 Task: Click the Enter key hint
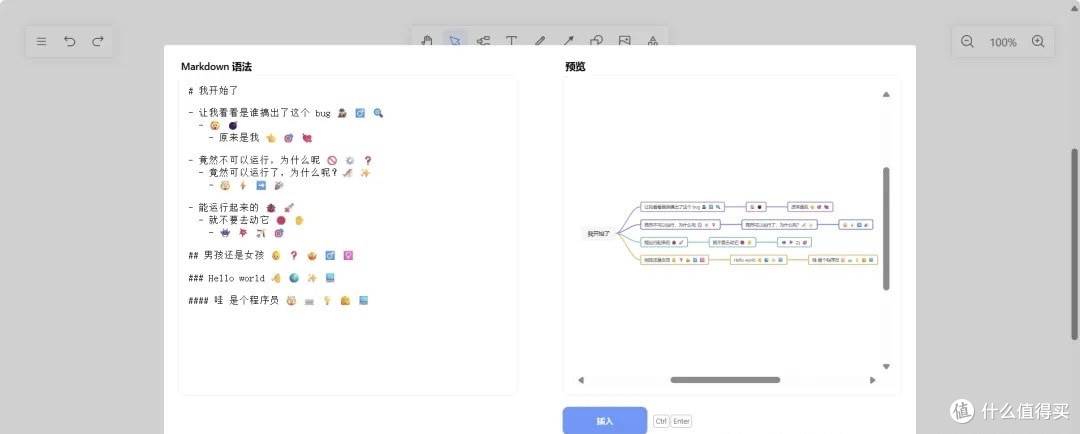pyautogui.click(x=681, y=421)
